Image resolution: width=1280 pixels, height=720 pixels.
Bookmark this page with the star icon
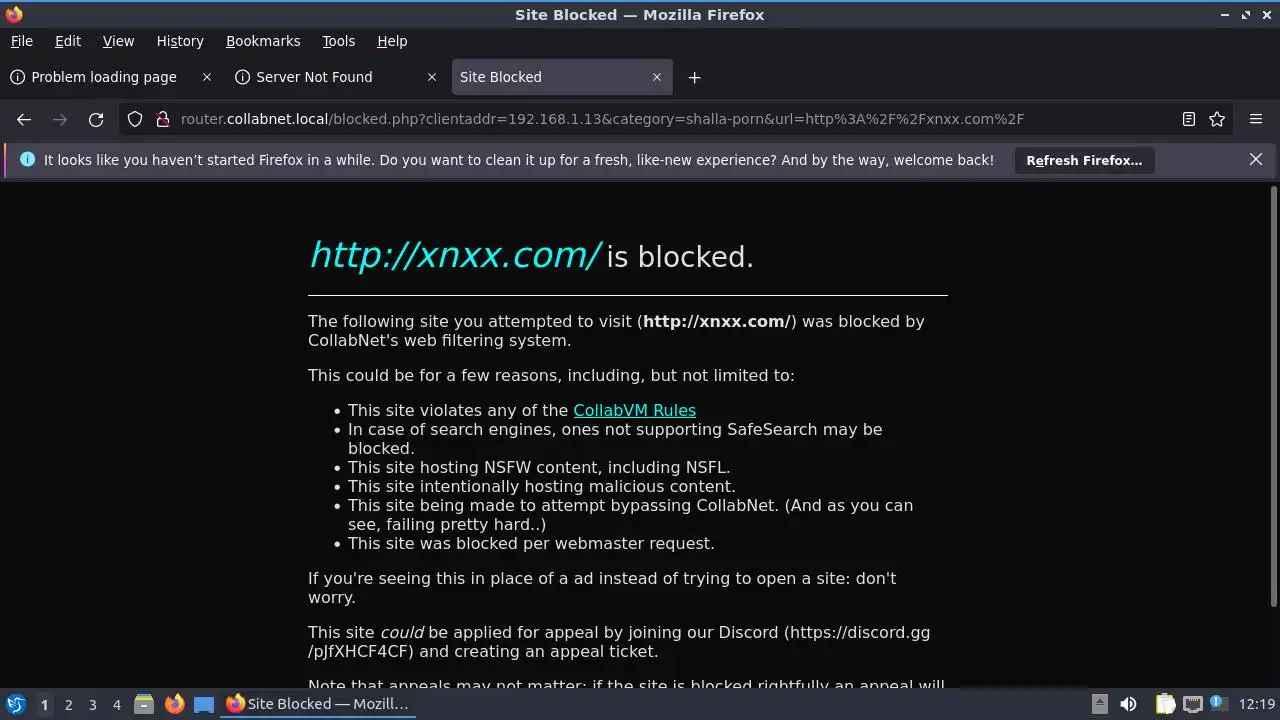[1217, 119]
